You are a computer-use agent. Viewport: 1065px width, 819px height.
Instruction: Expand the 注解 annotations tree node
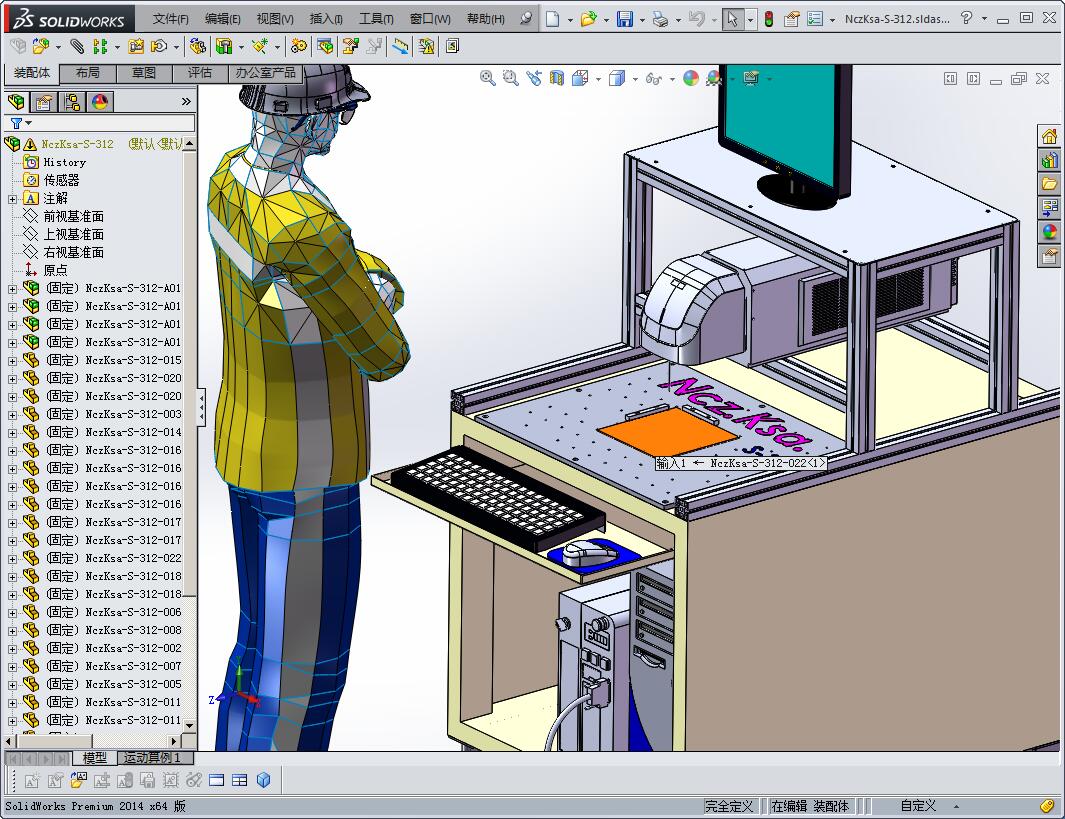pos(12,199)
